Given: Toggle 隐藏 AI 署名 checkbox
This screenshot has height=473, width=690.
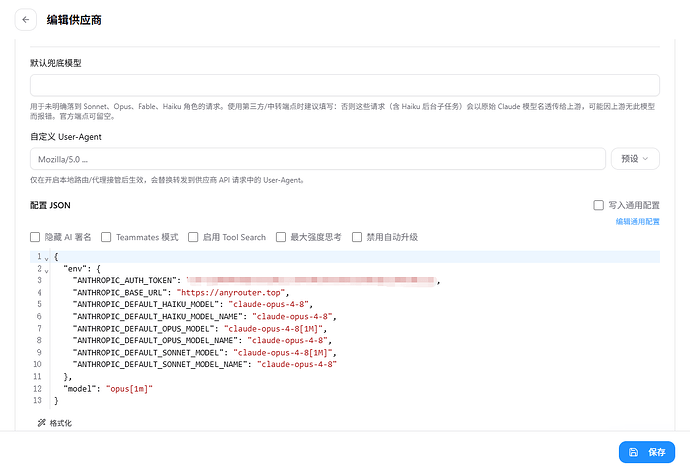Looking at the screenshot, I should click(35, 237).
